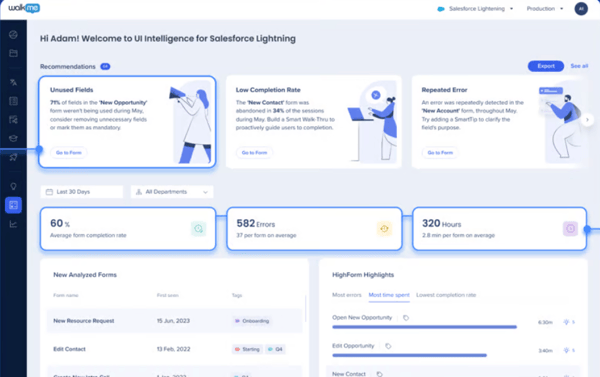Click the See all recommendations link
The height and width of the screenshot is (377, 600).
click(579, 66)
